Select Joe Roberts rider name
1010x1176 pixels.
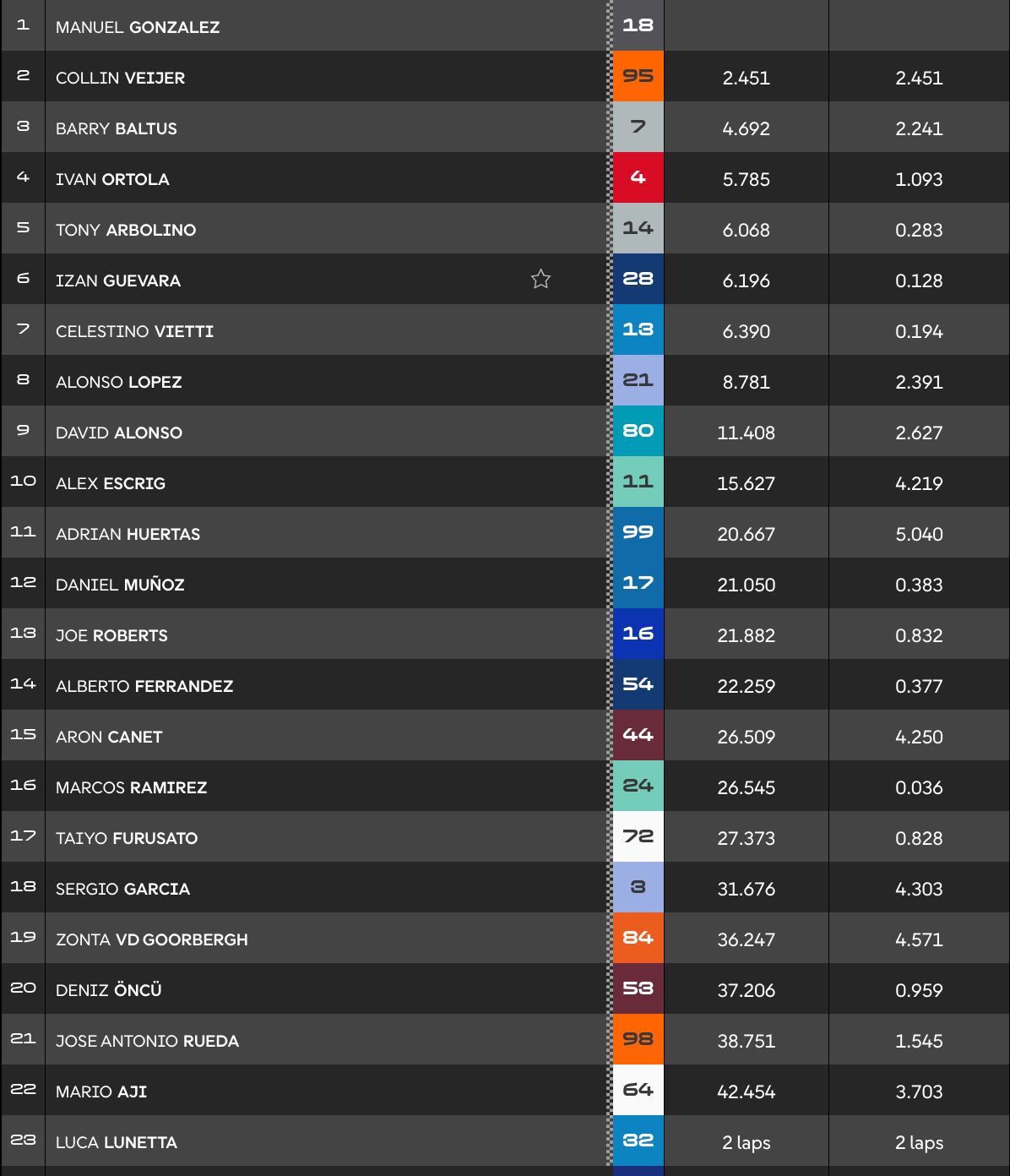click(111, 635)
